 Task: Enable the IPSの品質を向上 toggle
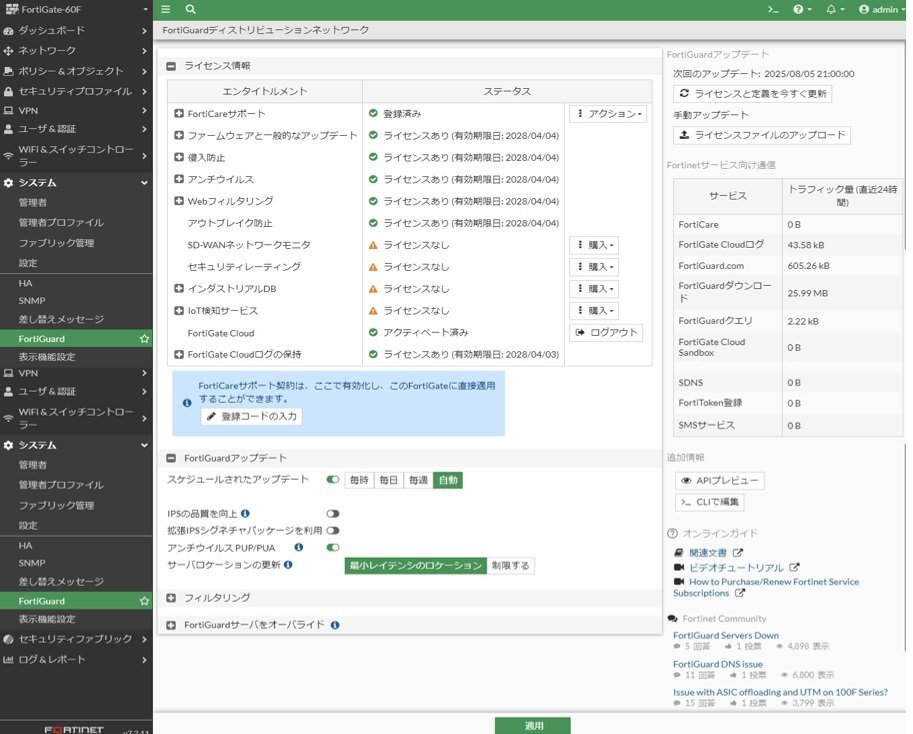[x=333, y=513]
